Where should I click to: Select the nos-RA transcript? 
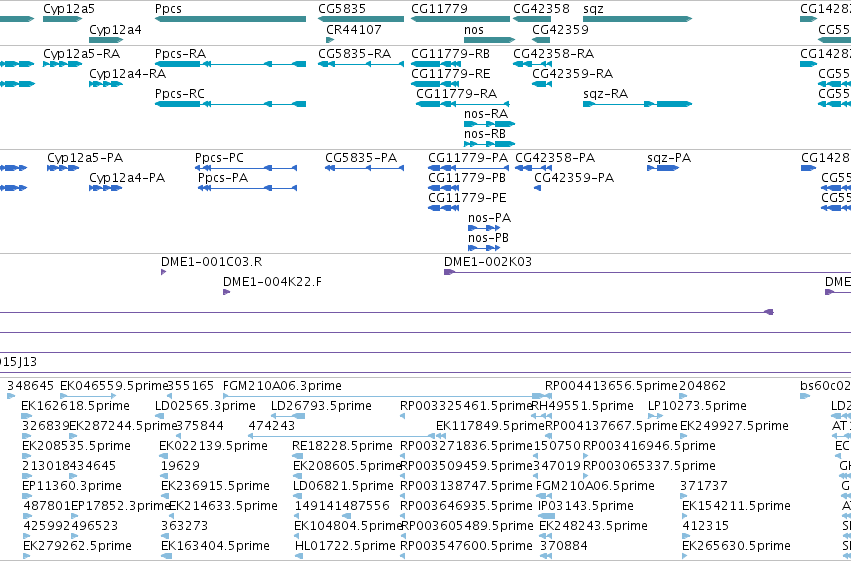click(490, 124)
